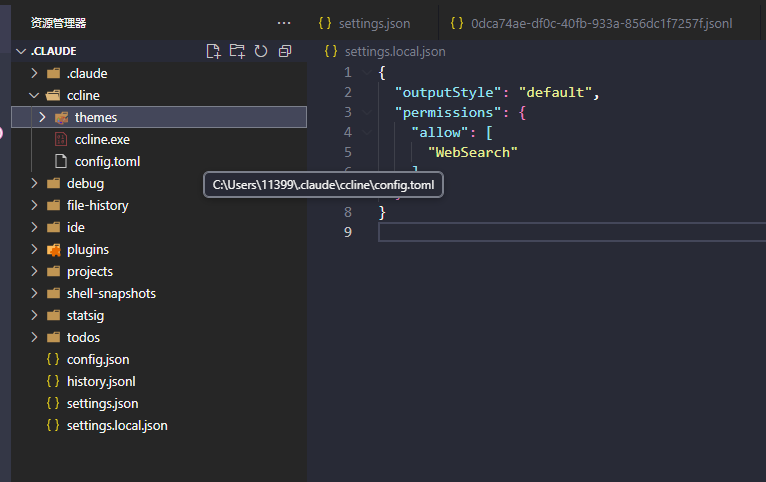Click the "allow" key on line 4
The image size is (766, 482).
(x=440, y=133)
